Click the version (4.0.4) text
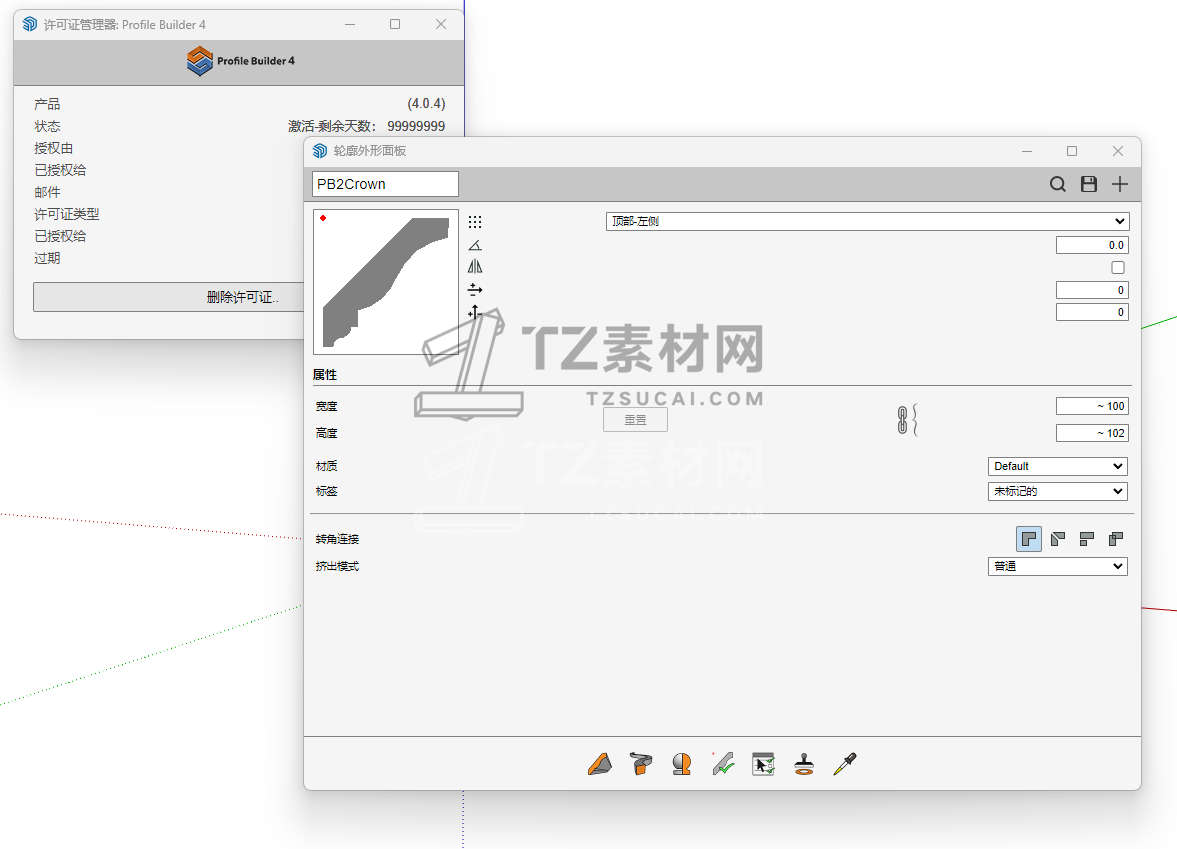 426,104
